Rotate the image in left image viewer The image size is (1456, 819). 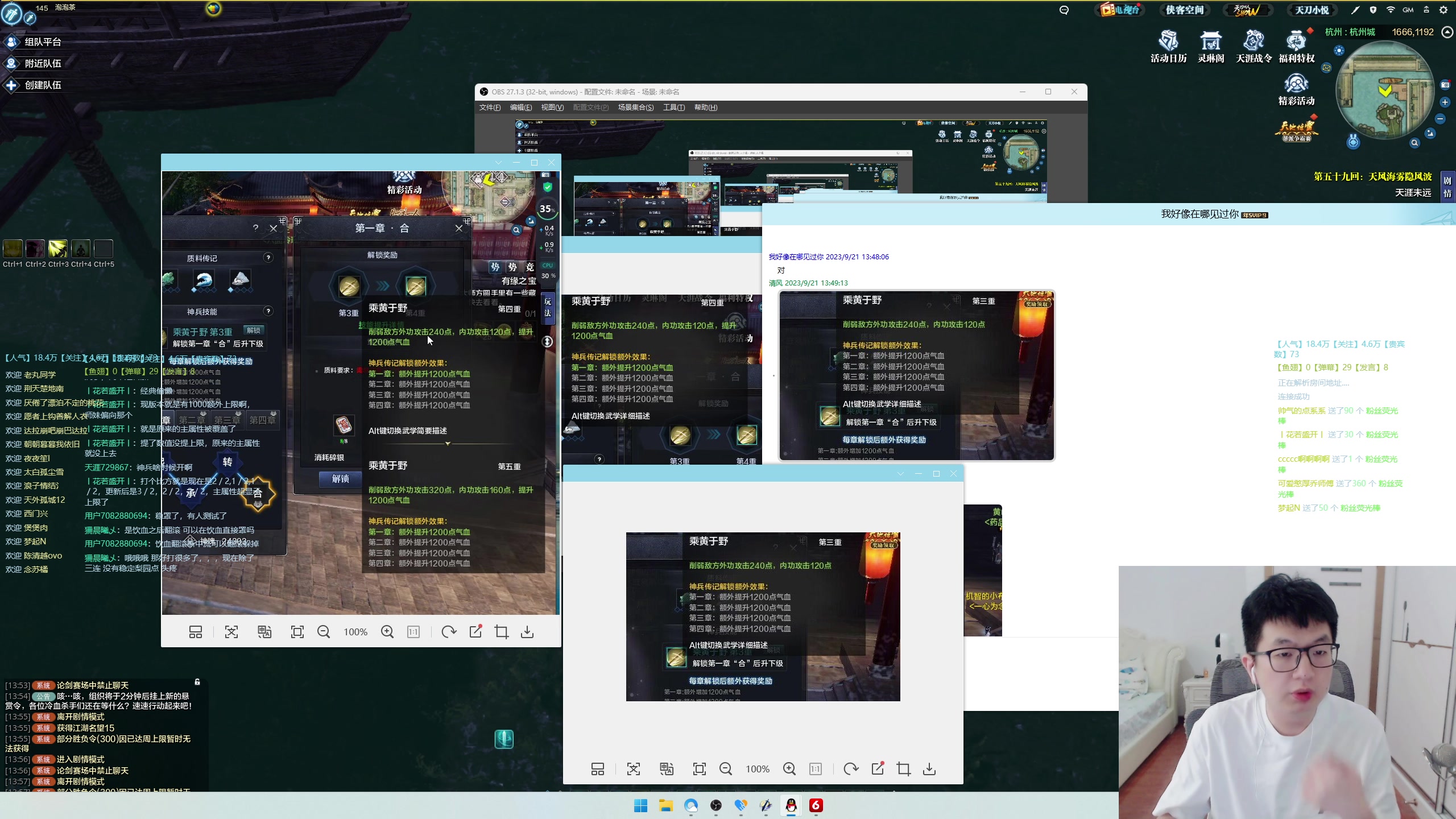pyautogui.click(x=449, y=632)
